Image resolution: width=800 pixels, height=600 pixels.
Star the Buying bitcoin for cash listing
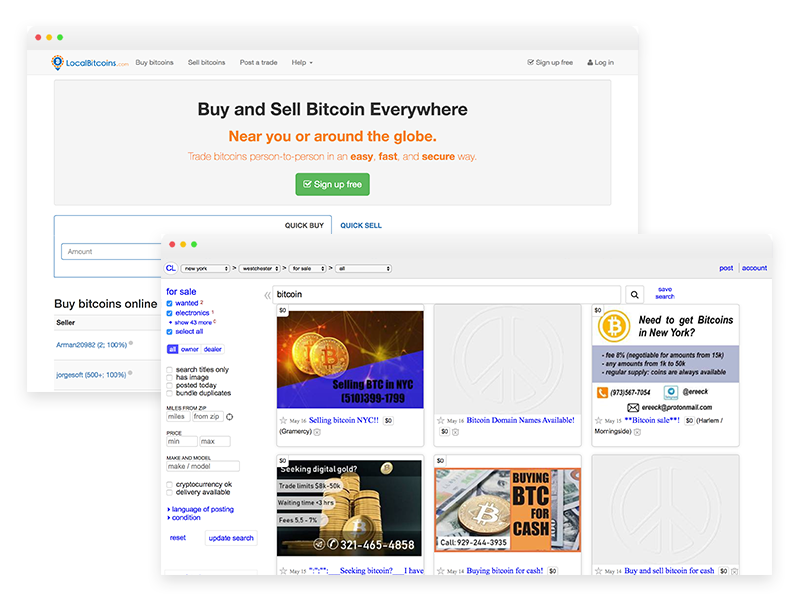440,570
